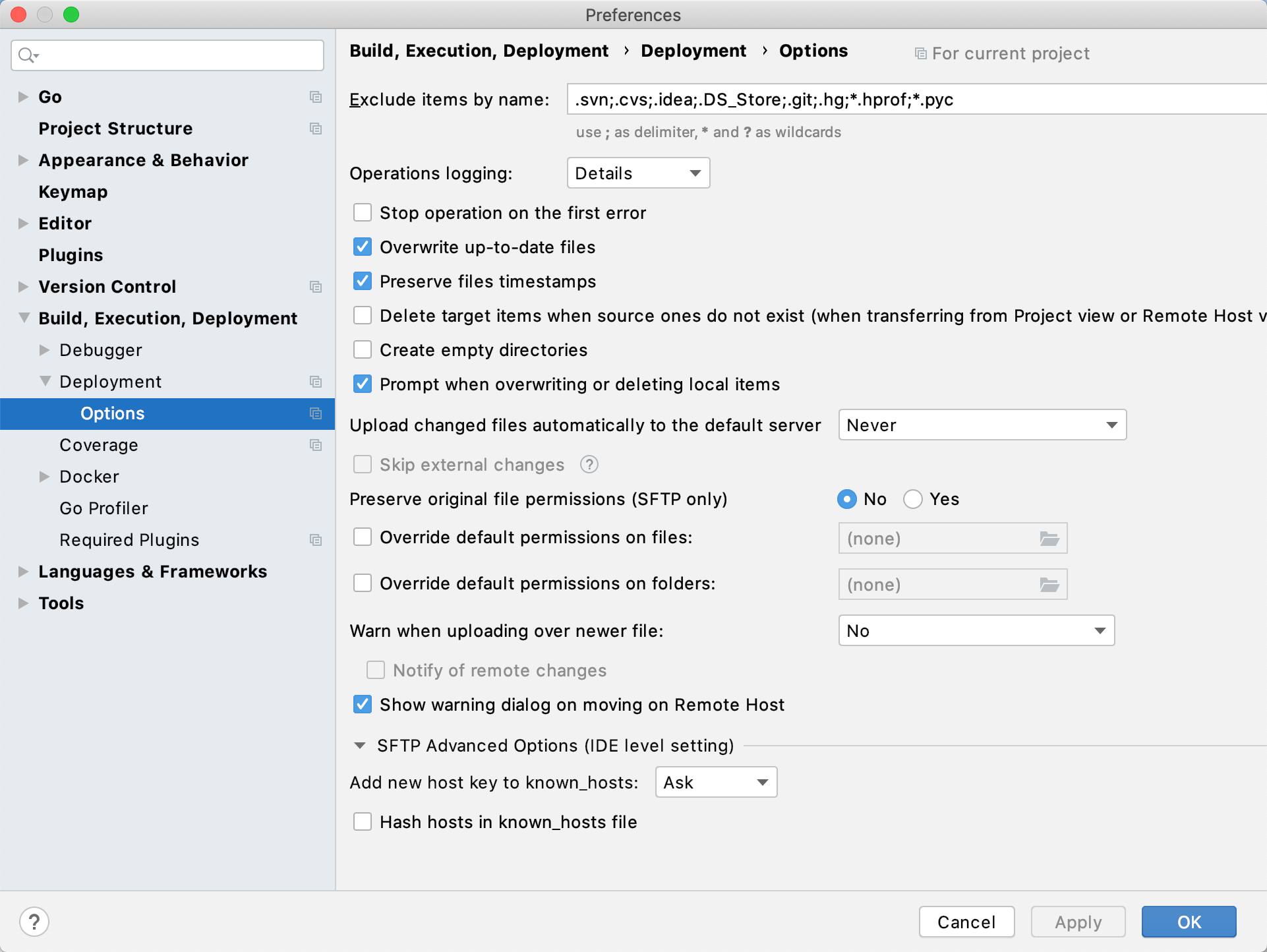
Task: Click the project-level icon beside Coverage
Action: click(316, 445)
